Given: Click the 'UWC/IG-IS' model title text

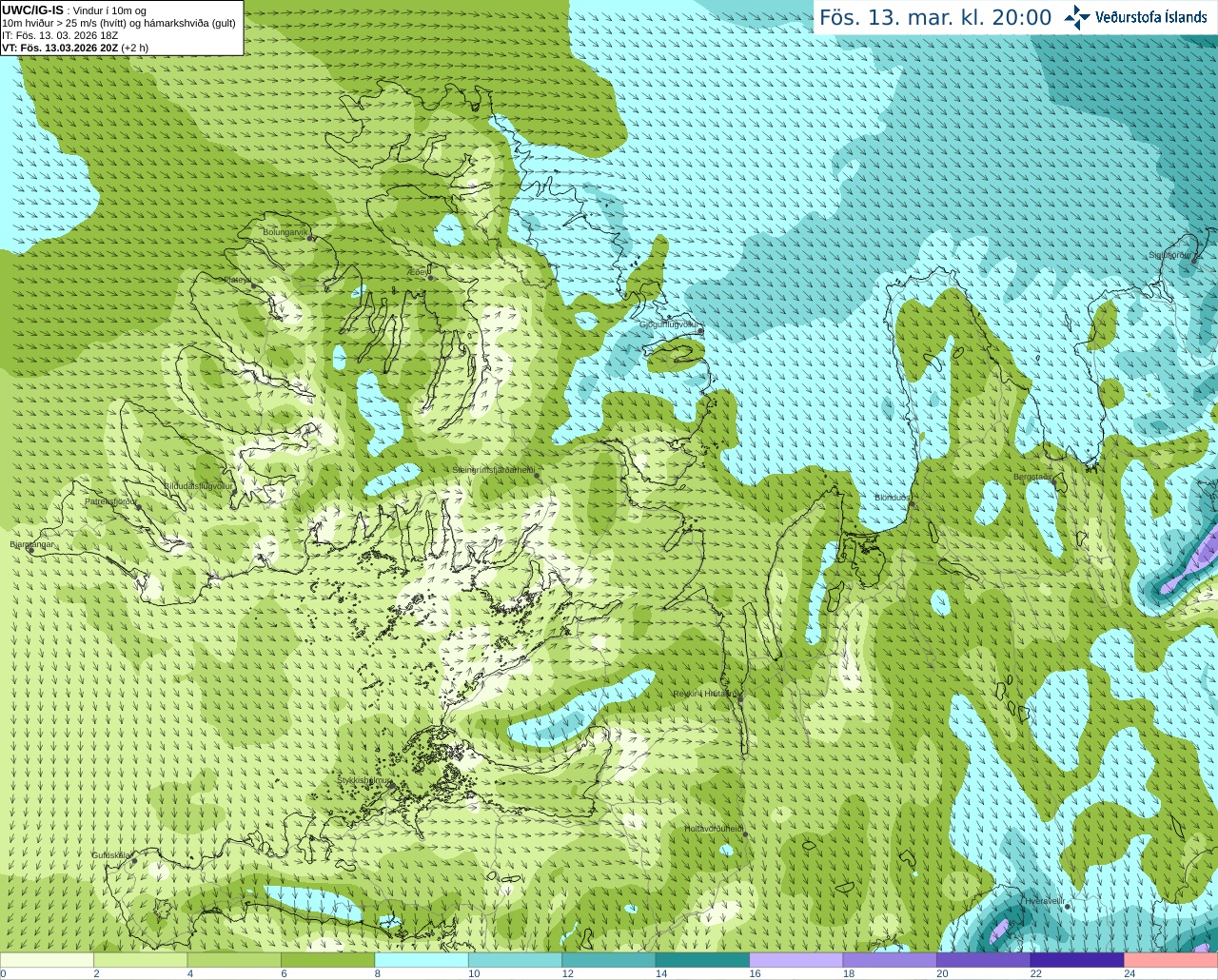Looking at the screenshot, I should point(32,10).
